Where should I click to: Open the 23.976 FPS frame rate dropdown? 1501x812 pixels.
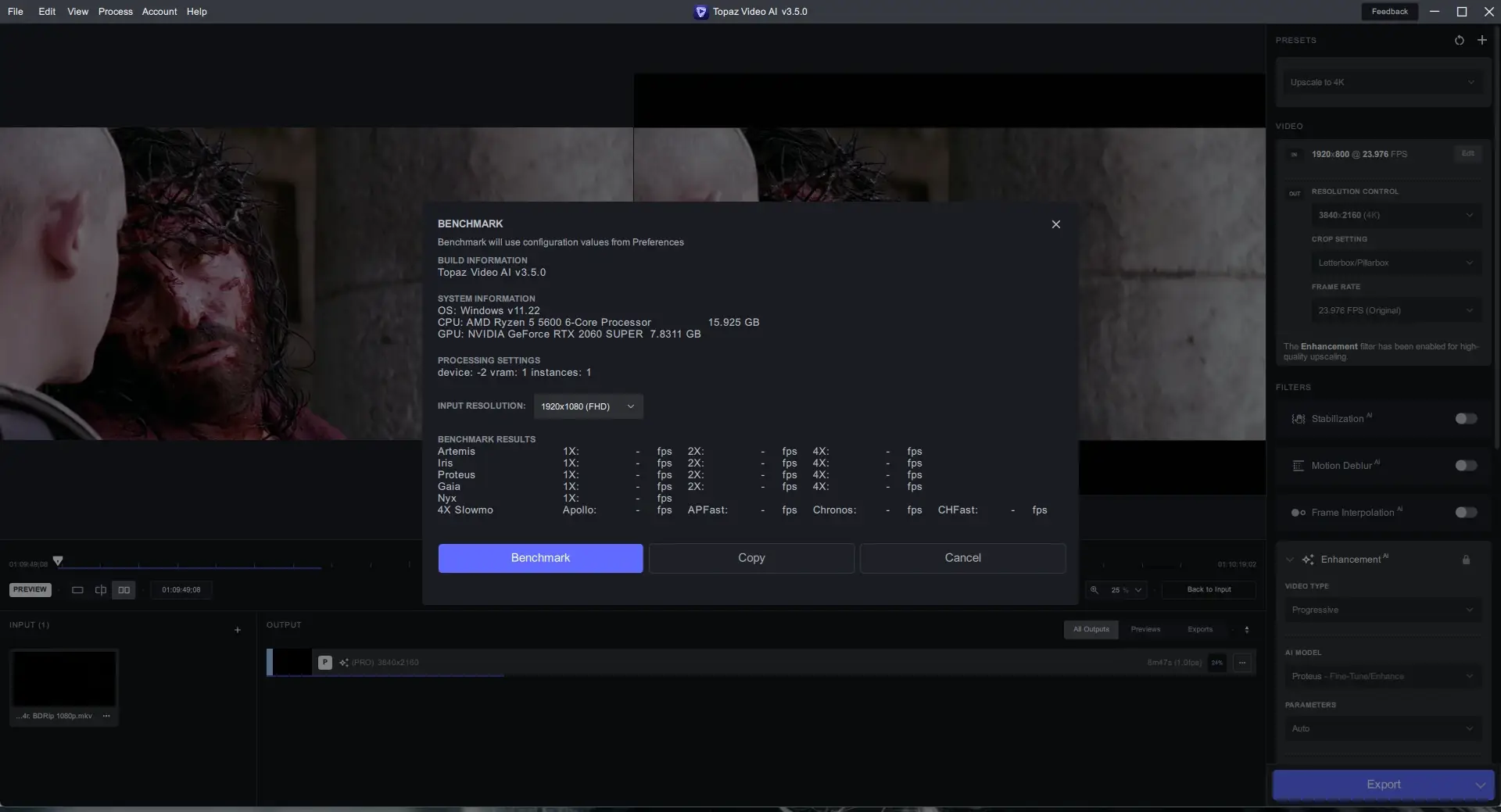click(1395, 310)
